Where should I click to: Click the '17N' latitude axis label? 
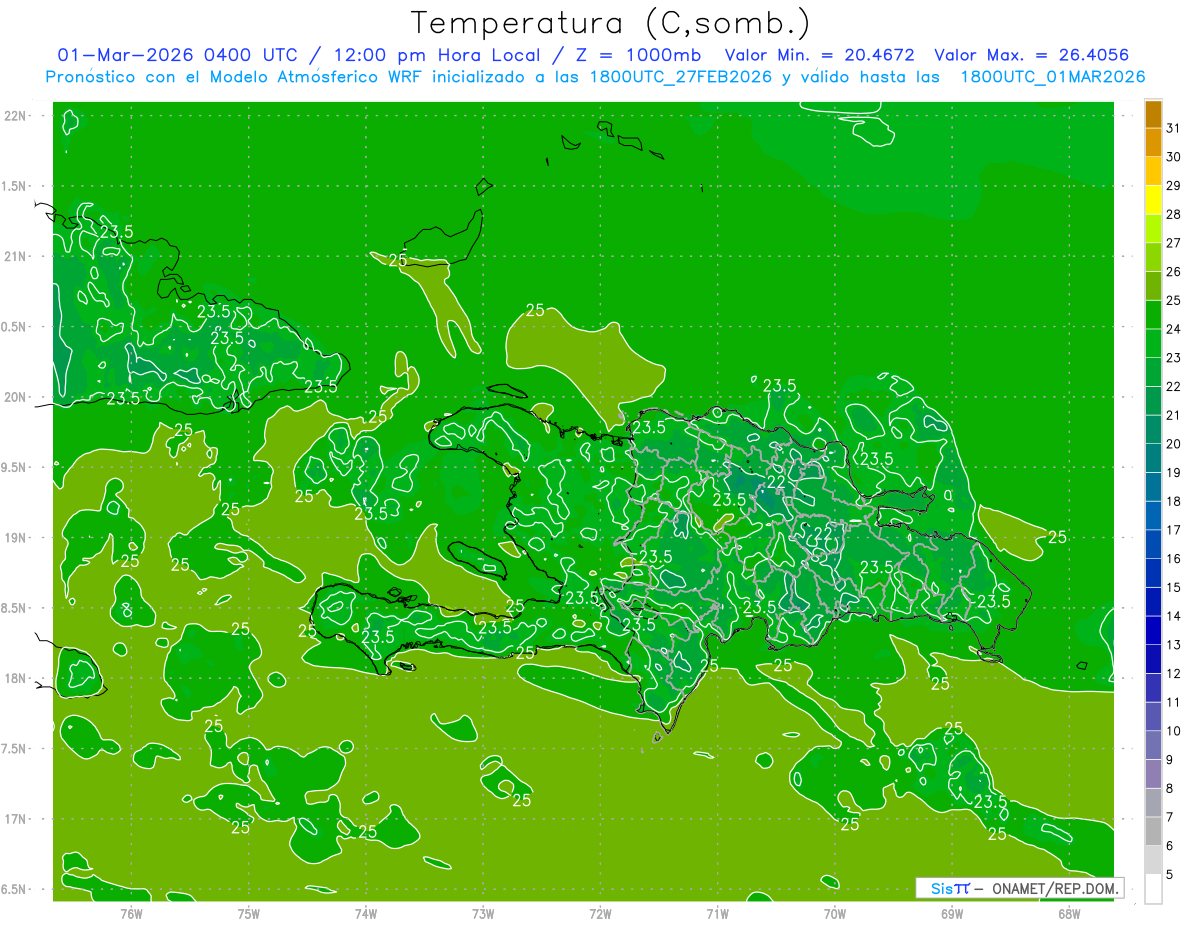15,819
